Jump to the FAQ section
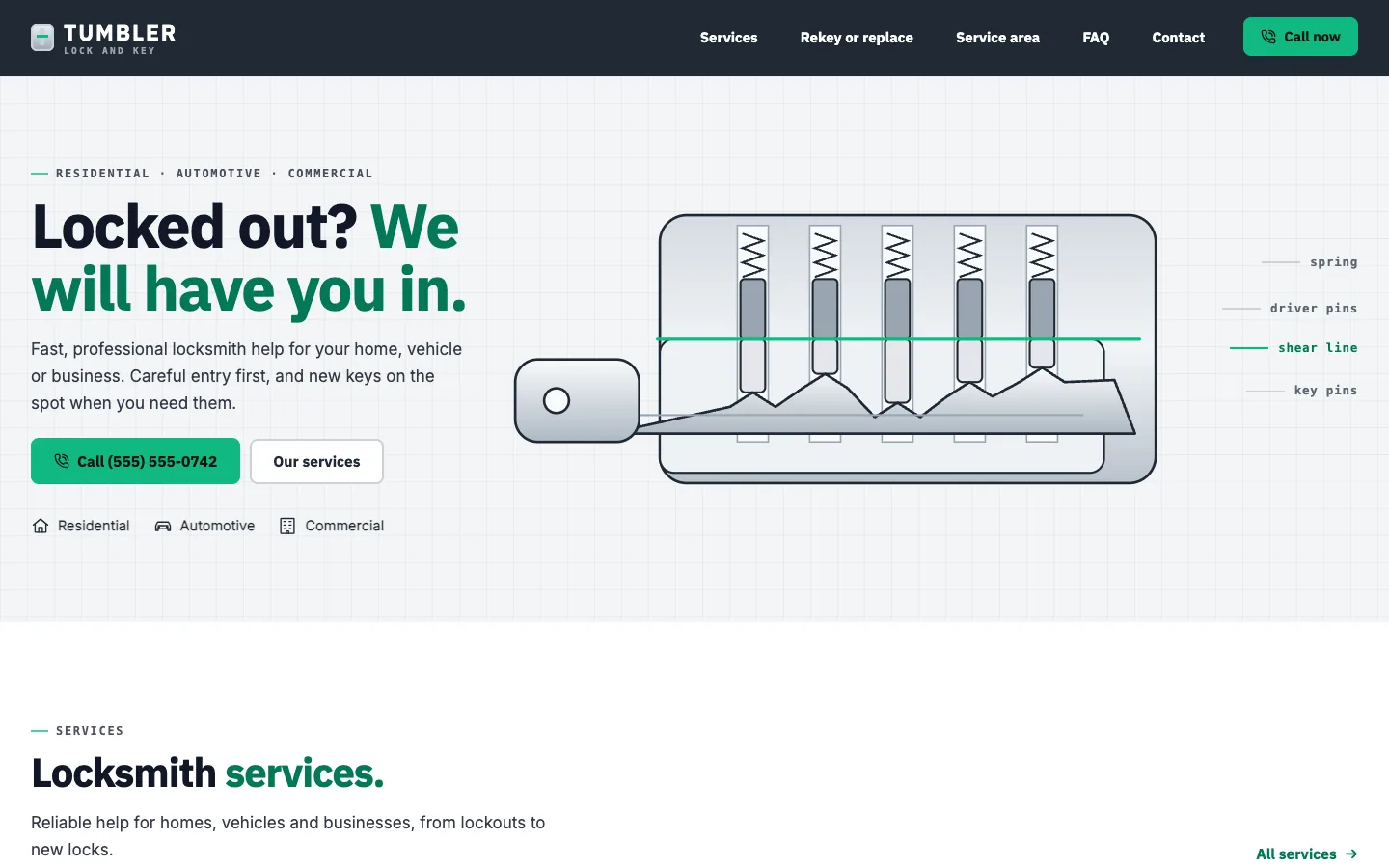 coord(1096,38)
